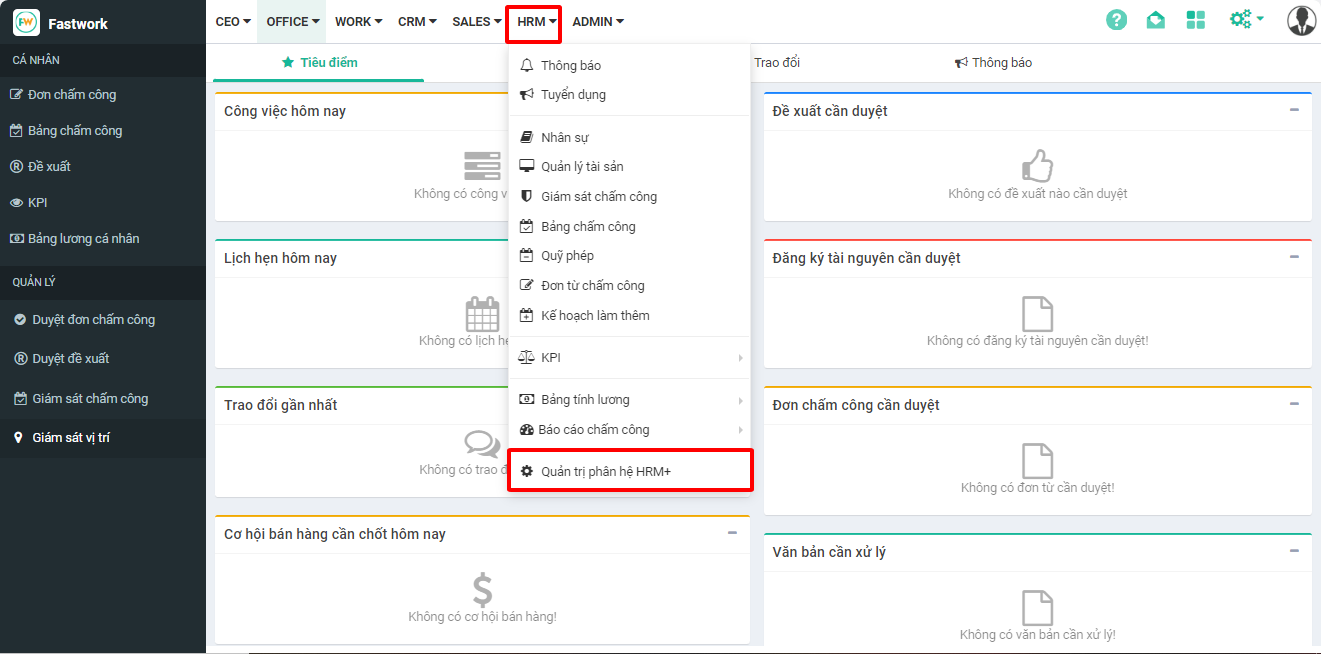Open the green apps grid icon
The width and height of the screenshot is (1321, 654).
pos(1195,20)
